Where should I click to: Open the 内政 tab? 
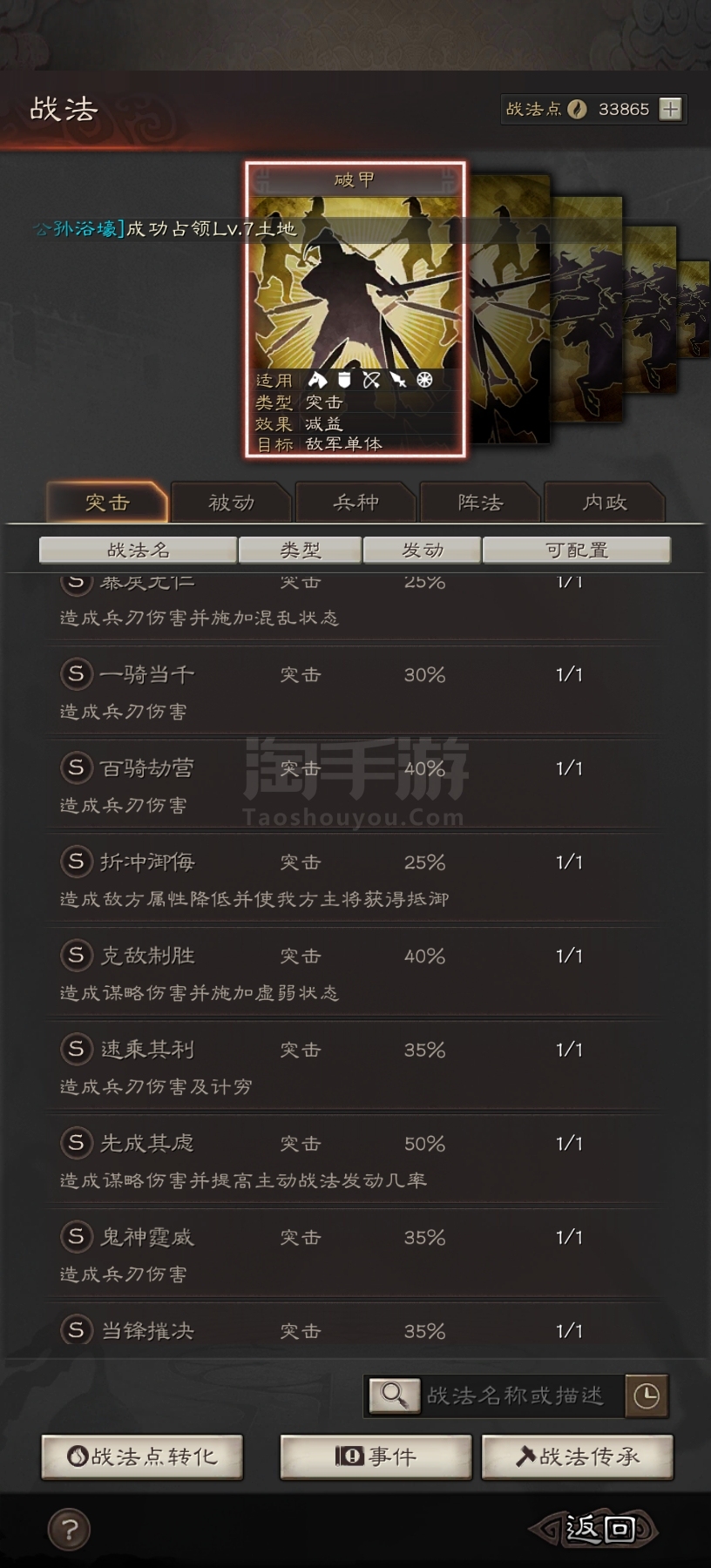coord(605,503)
